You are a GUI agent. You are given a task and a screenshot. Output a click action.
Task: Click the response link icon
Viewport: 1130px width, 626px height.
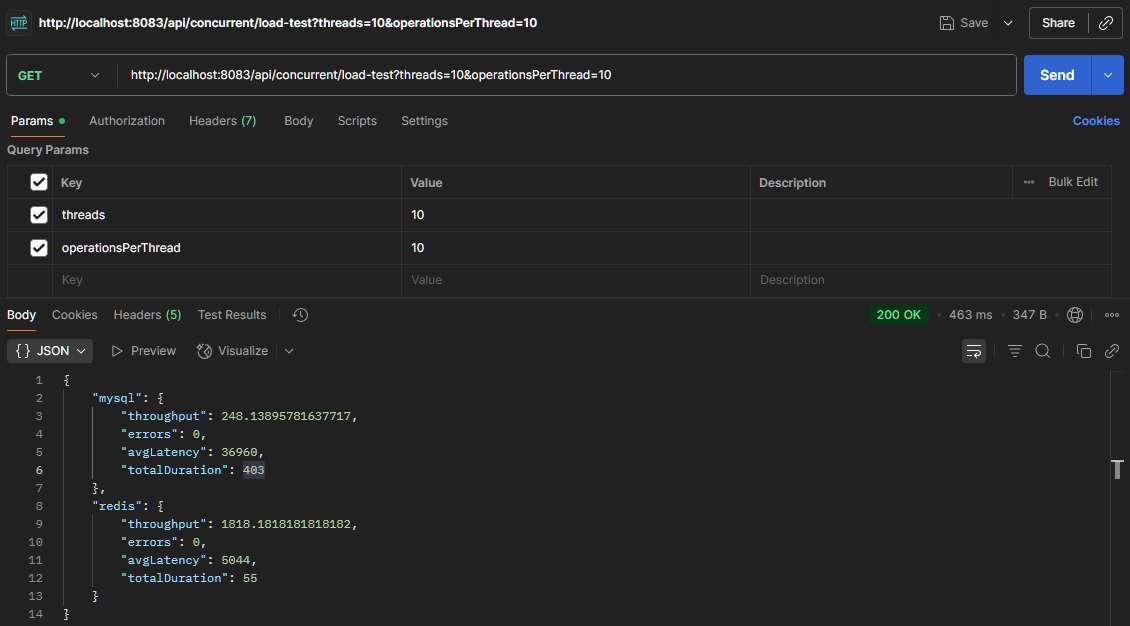[1112, 351]
